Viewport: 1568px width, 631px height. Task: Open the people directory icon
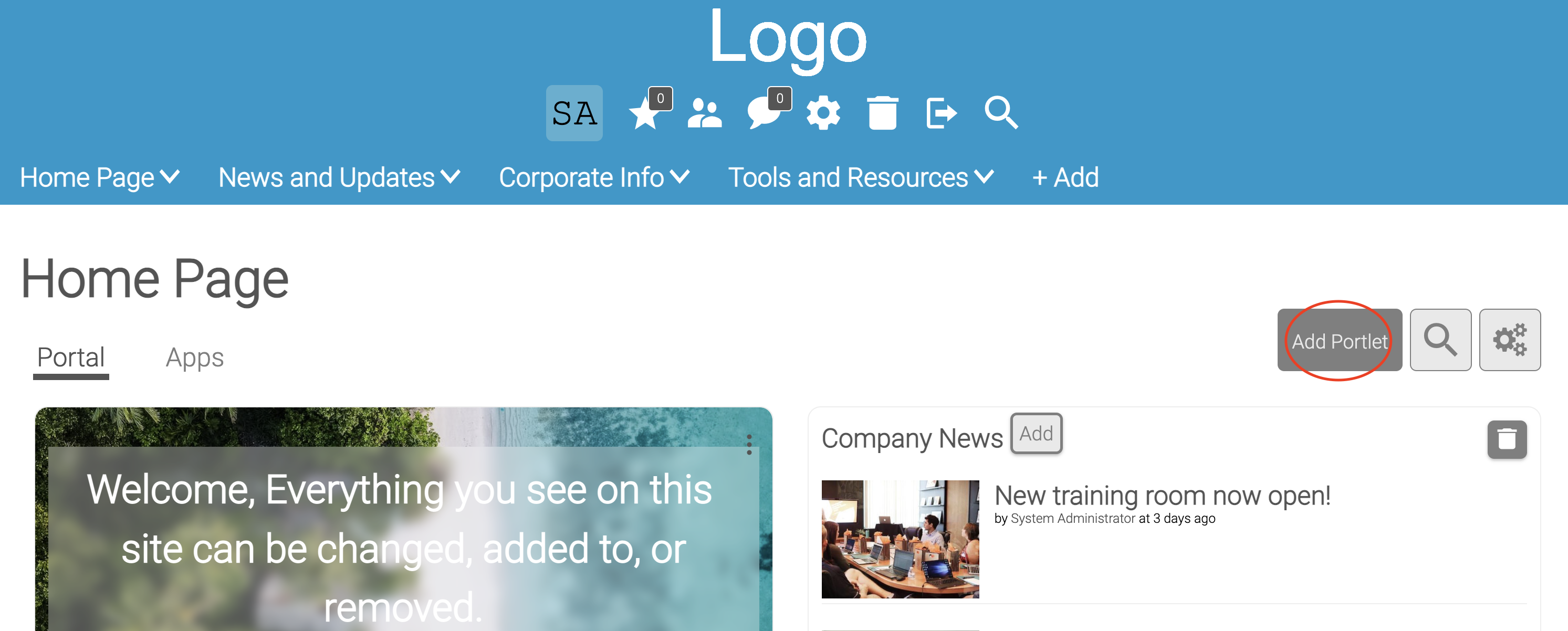[x=704, y=113]
